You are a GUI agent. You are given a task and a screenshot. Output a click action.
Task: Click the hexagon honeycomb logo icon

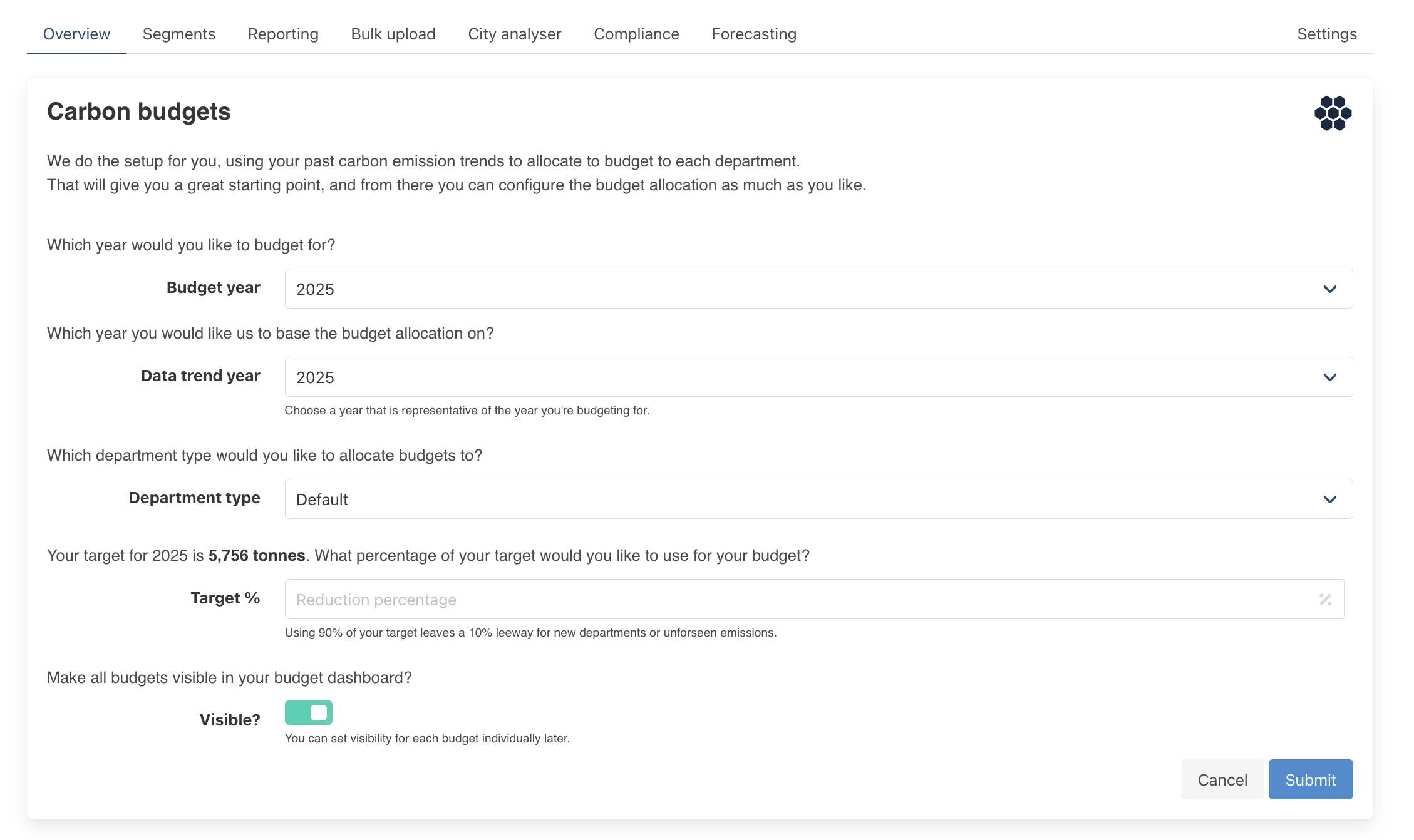[x=1333, y=113]
